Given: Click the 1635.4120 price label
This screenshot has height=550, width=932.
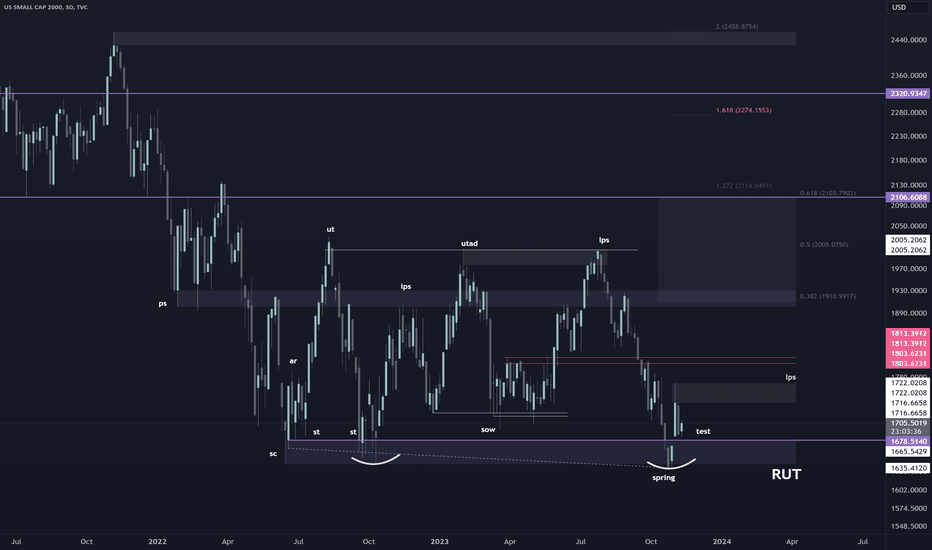Looking at the screenshot, I should point(908,469).
